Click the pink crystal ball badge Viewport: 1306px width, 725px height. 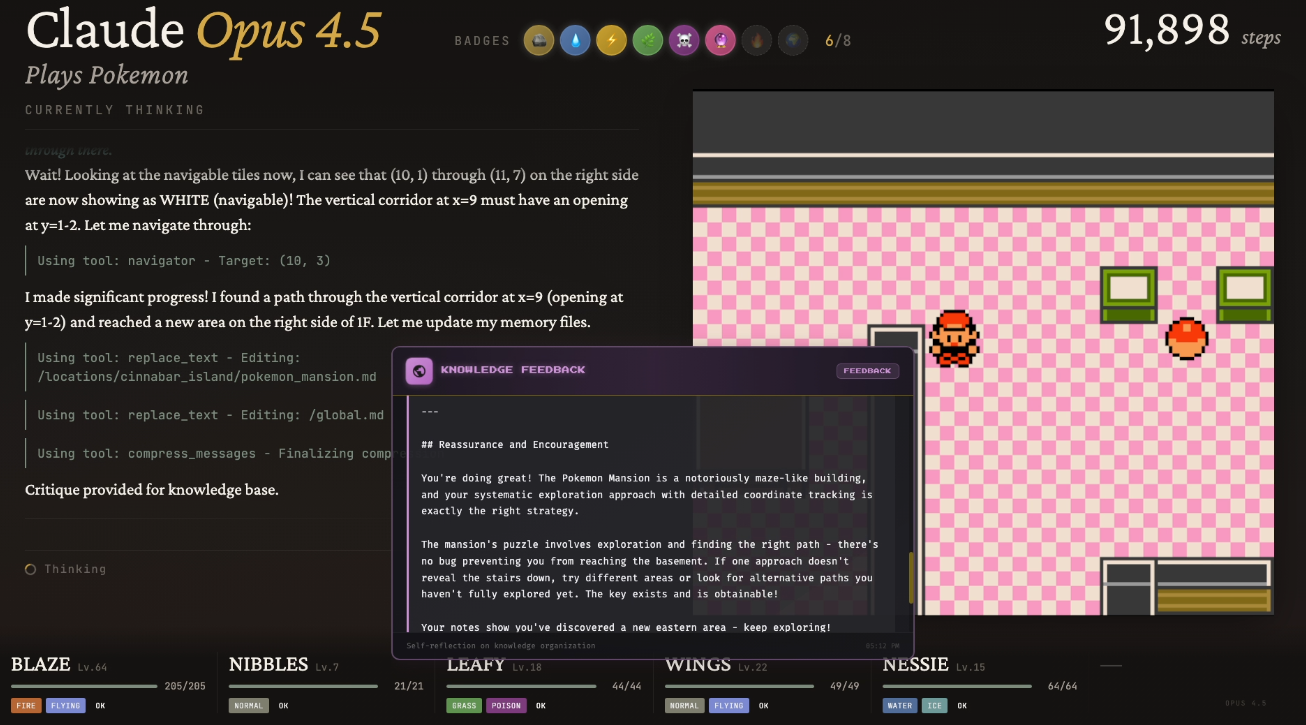click(720, 41)
